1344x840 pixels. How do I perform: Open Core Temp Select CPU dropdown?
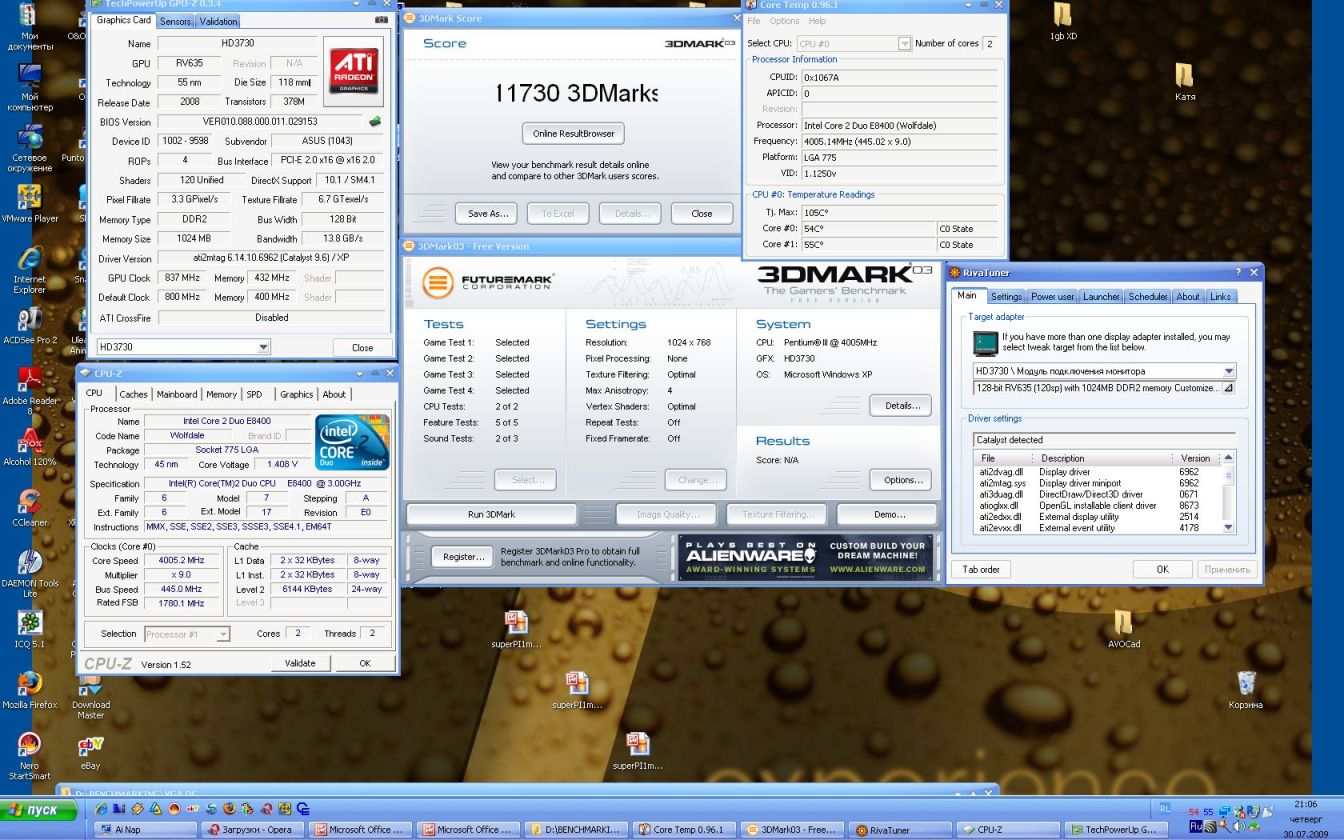(853, 44)
